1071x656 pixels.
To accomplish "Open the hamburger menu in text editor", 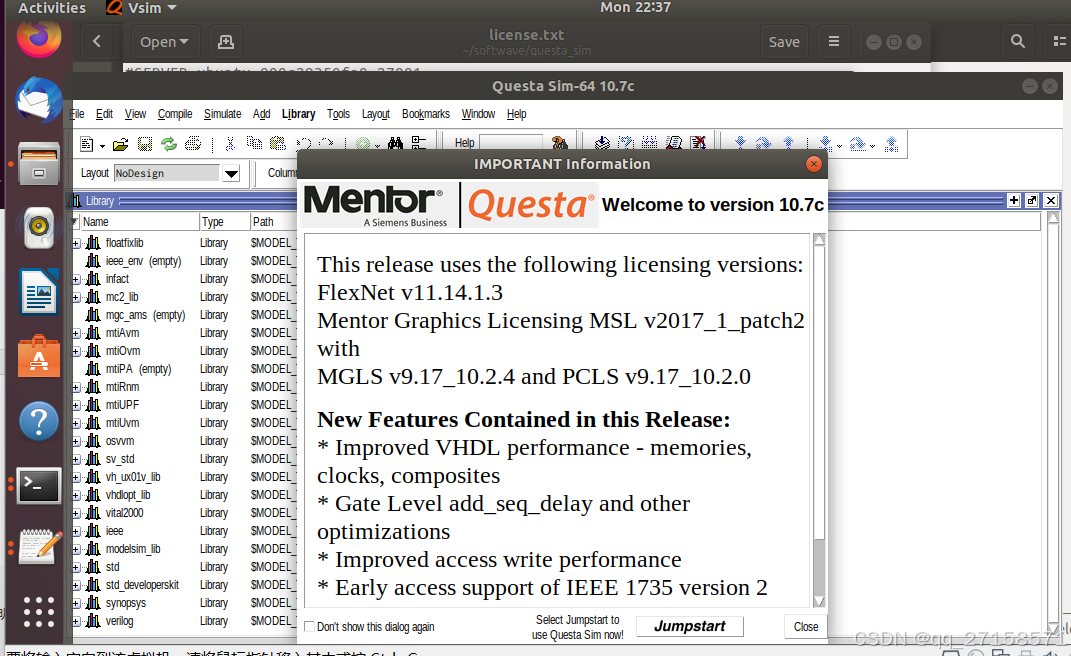I will click(833, 42).
